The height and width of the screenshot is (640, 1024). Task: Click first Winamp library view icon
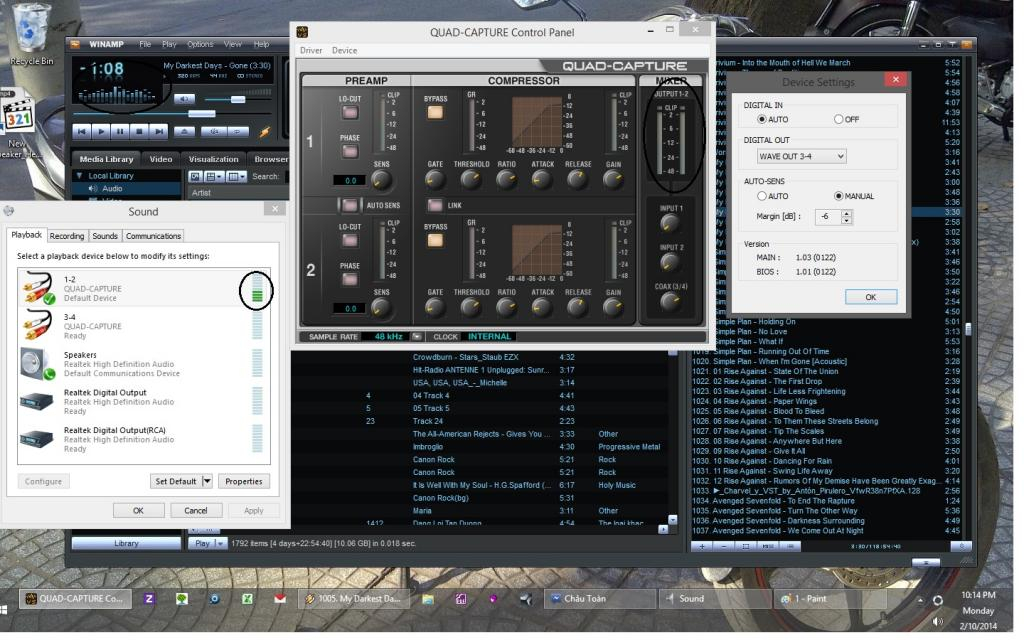coord(195,176)
